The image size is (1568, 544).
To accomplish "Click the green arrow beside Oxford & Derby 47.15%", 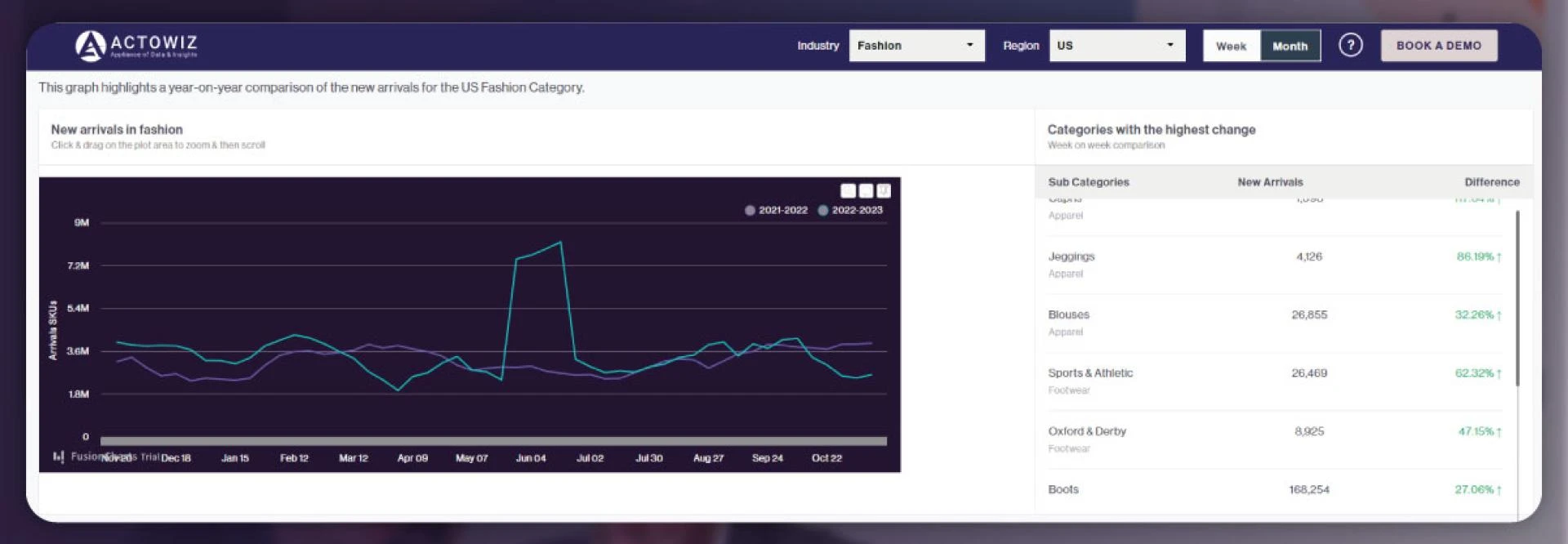I will (1499, 432).
